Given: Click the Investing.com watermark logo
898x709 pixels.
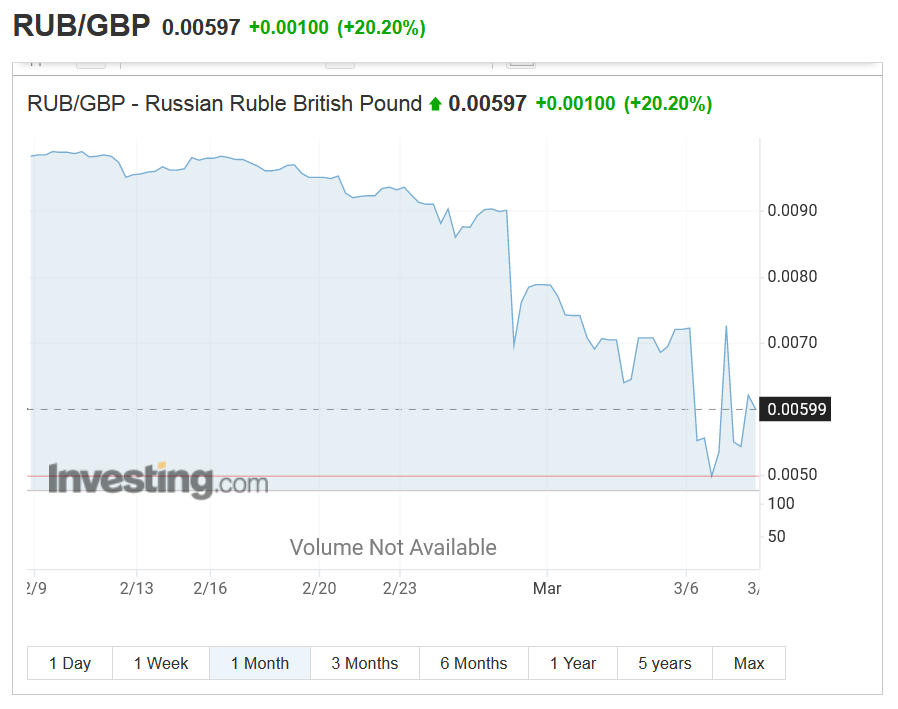Looking at the screenshot, I should pos(159,480).
